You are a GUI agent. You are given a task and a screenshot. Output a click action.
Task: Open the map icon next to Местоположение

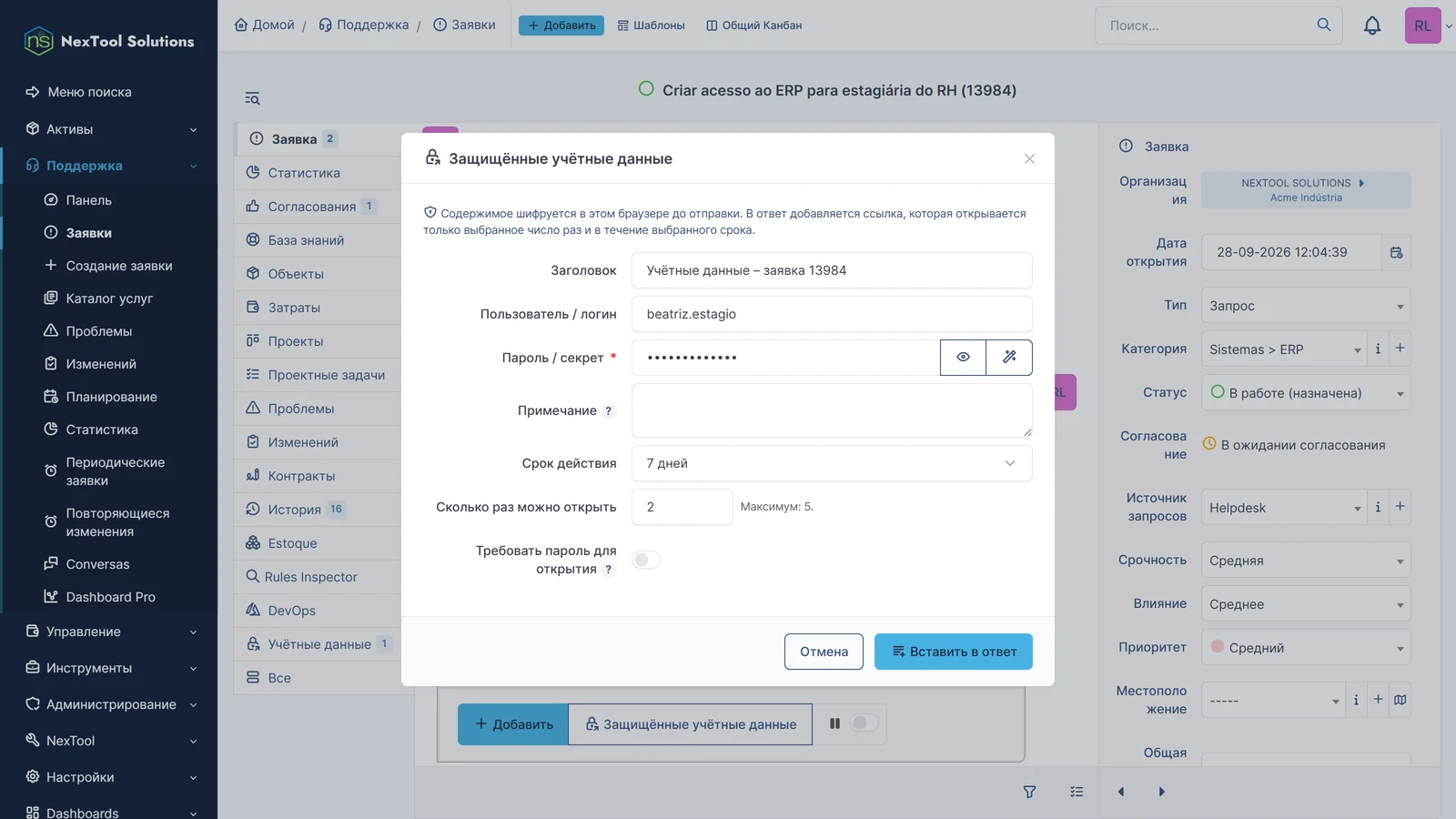tap(1400, 700)
